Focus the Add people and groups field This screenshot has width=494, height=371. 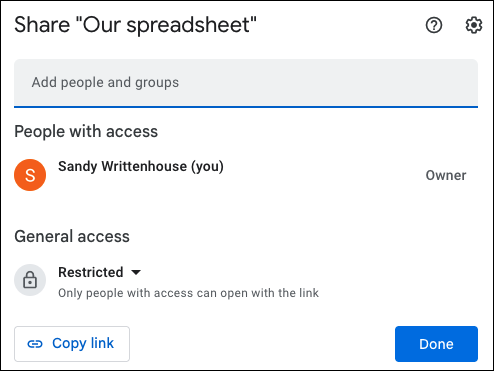coord(246,83)
